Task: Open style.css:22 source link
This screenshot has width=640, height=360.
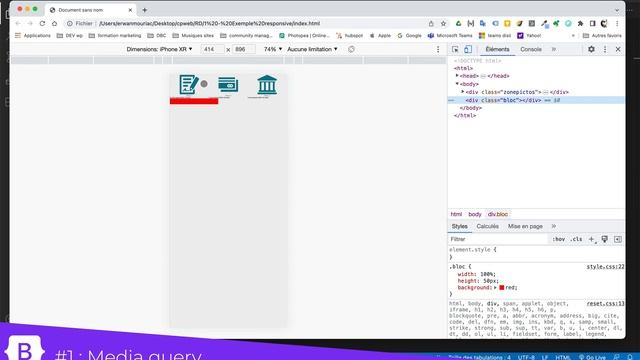Action: 605,267
